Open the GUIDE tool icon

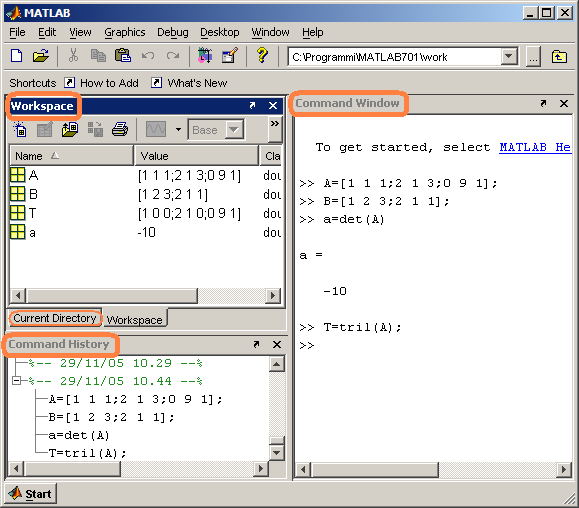pos(230,56)
